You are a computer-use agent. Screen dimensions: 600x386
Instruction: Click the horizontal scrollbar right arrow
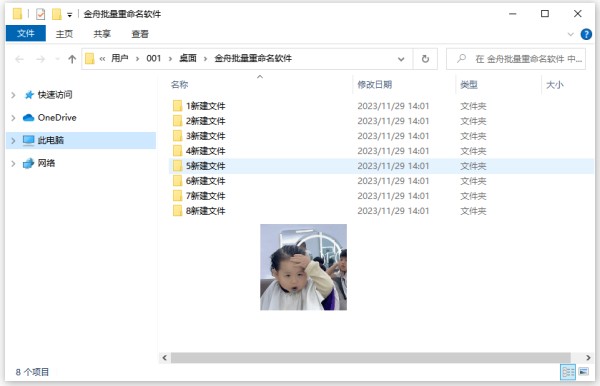[x=588, y=358]
